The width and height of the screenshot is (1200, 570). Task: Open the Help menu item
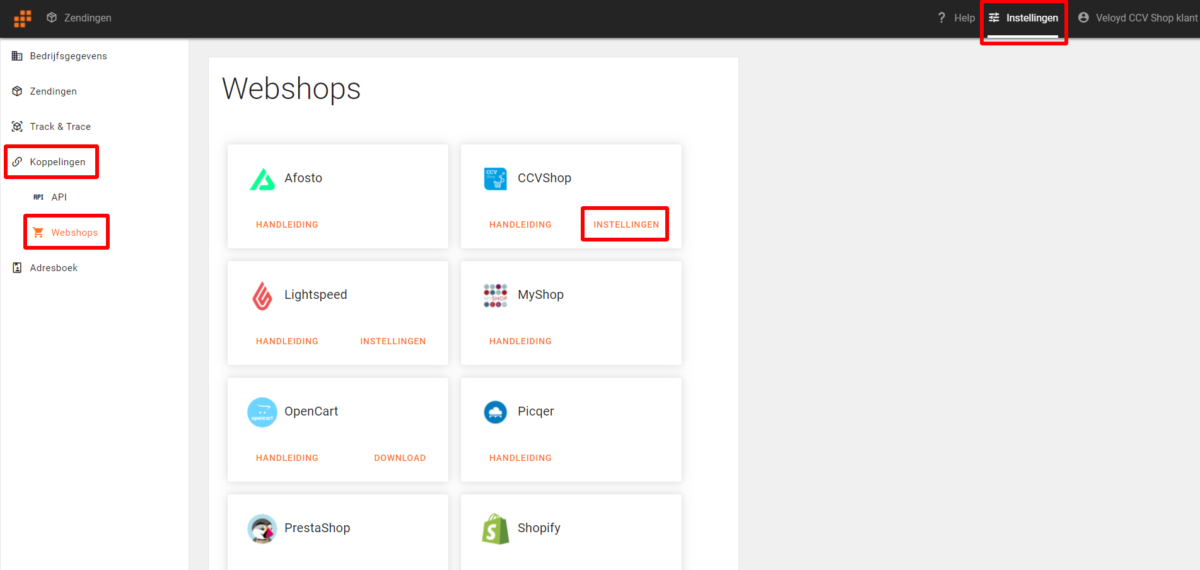click(964, 18)
